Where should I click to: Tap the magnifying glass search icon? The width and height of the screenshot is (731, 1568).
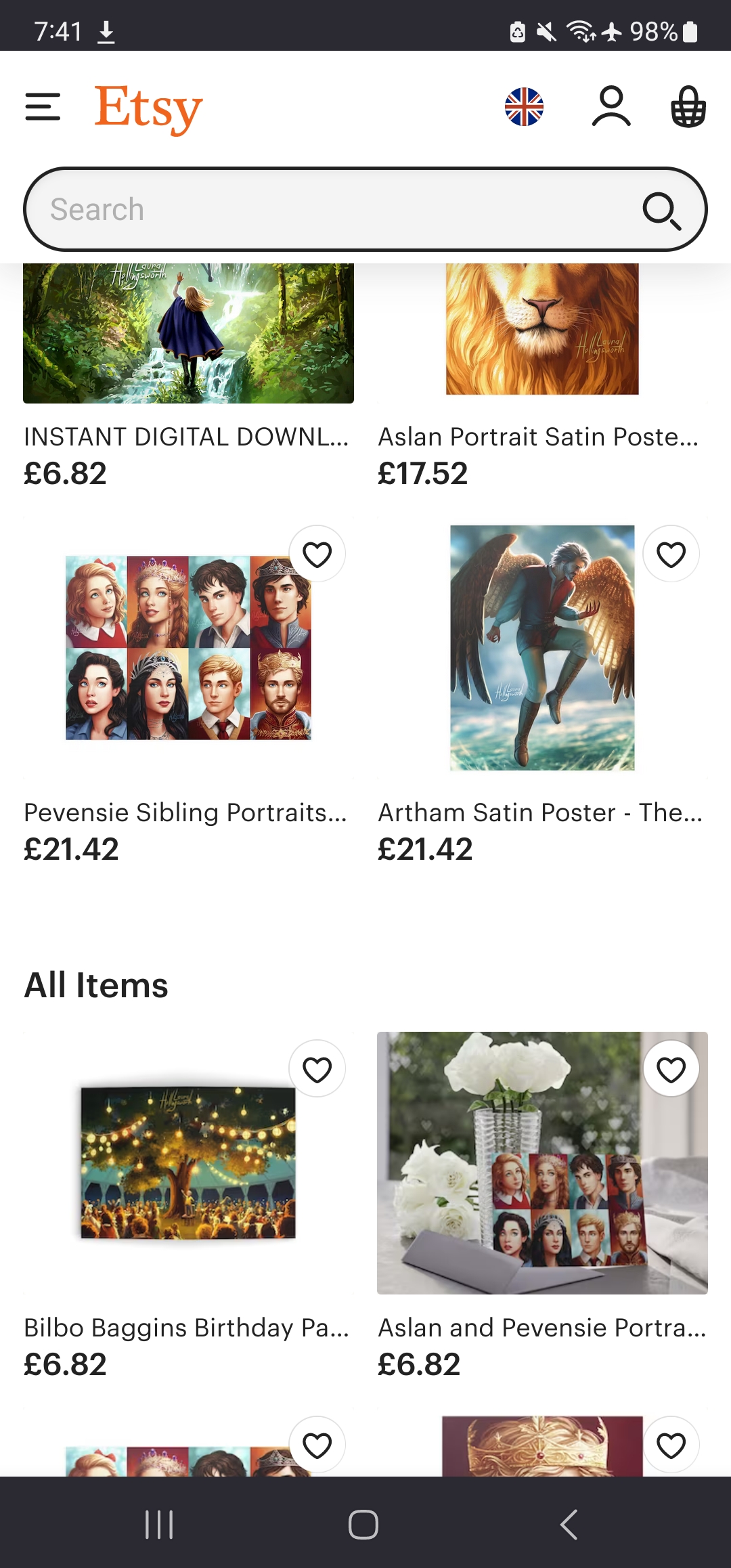661,211
